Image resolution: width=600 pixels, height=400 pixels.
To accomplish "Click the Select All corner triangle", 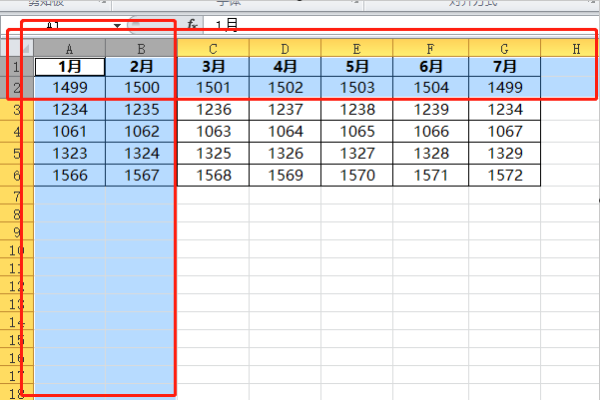I will tap(25, 49).
